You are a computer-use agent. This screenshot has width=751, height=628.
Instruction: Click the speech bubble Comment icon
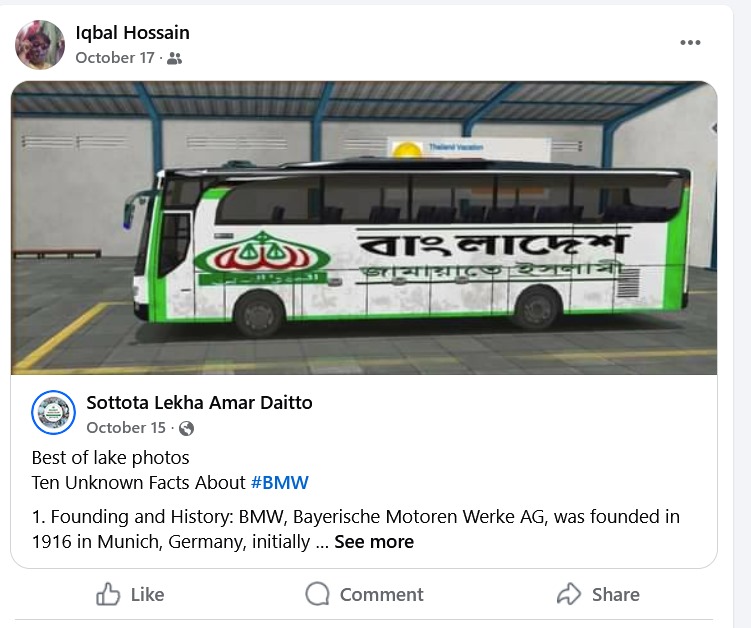(x=318, y=594)
